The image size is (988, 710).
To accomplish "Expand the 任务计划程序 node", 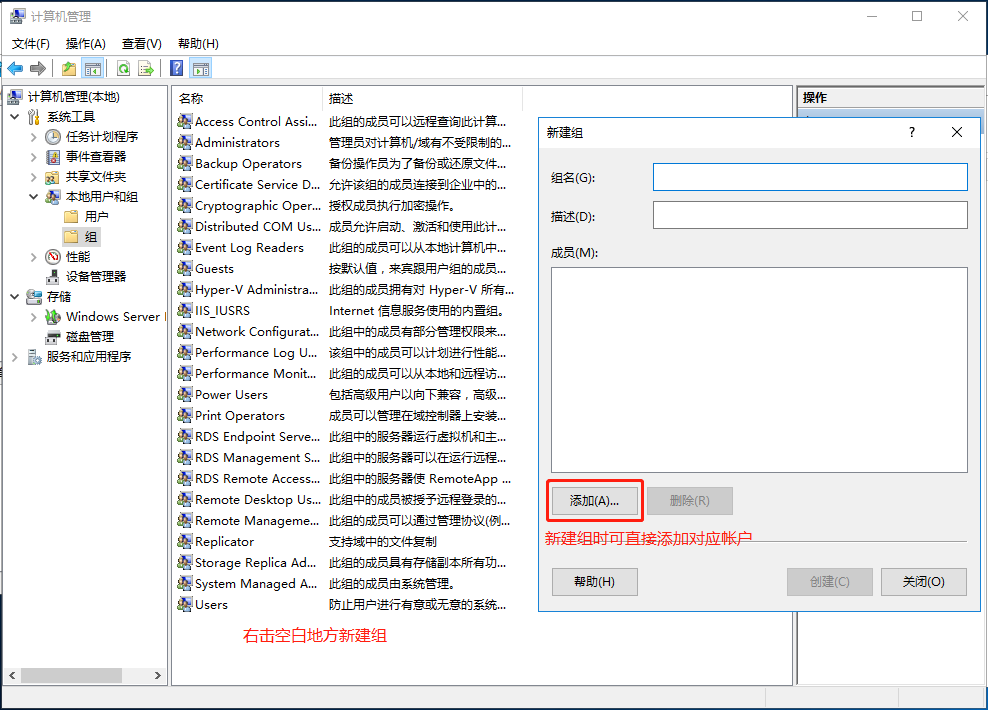I will tap(34, 137).
